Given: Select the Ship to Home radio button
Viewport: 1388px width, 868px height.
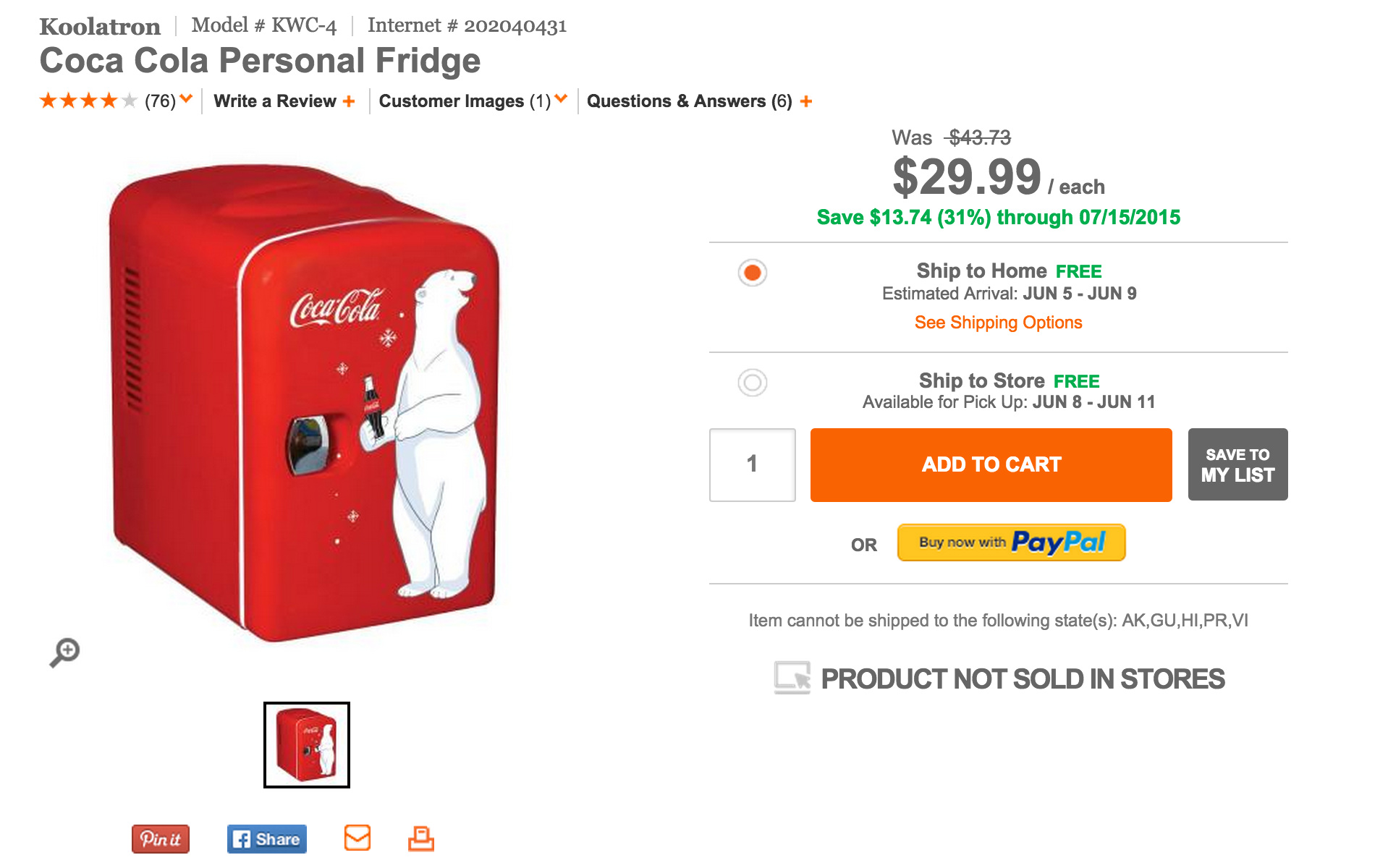Looking at the screenshot, I should (753, 273).
